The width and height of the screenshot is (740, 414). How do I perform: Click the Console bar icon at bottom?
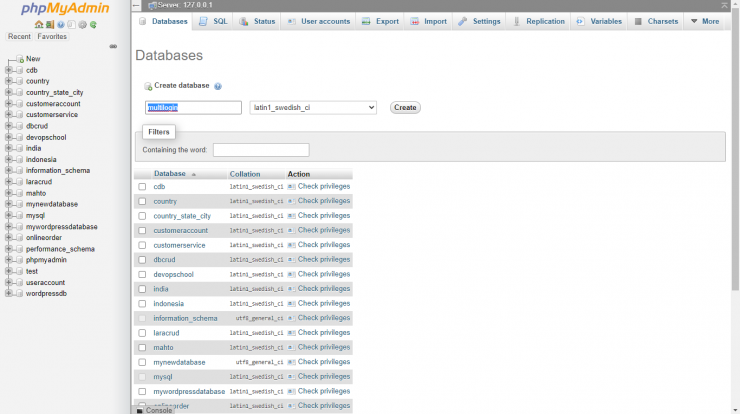(140, 411)
